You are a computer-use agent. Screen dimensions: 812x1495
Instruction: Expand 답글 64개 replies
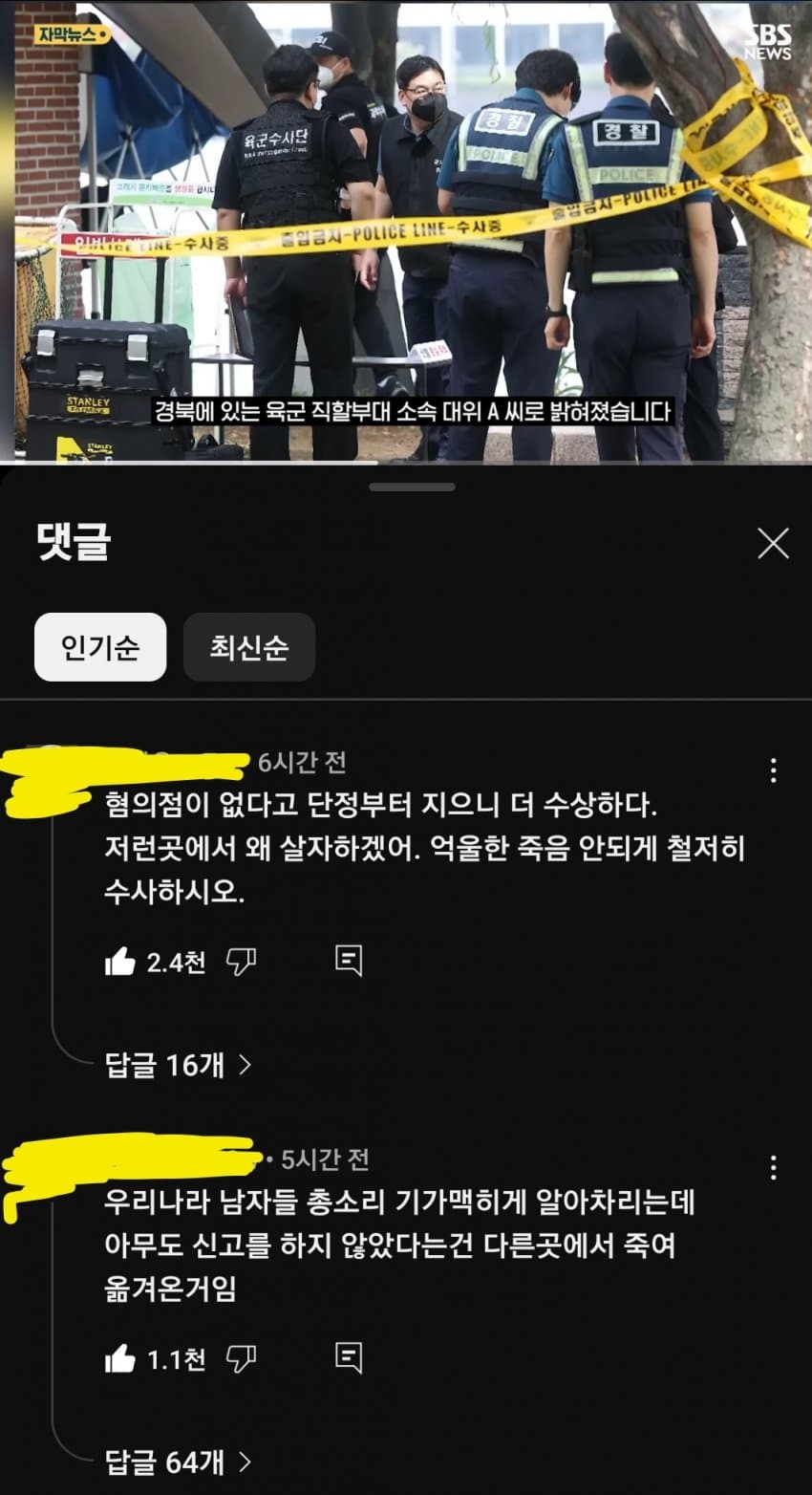[178, 1462]
